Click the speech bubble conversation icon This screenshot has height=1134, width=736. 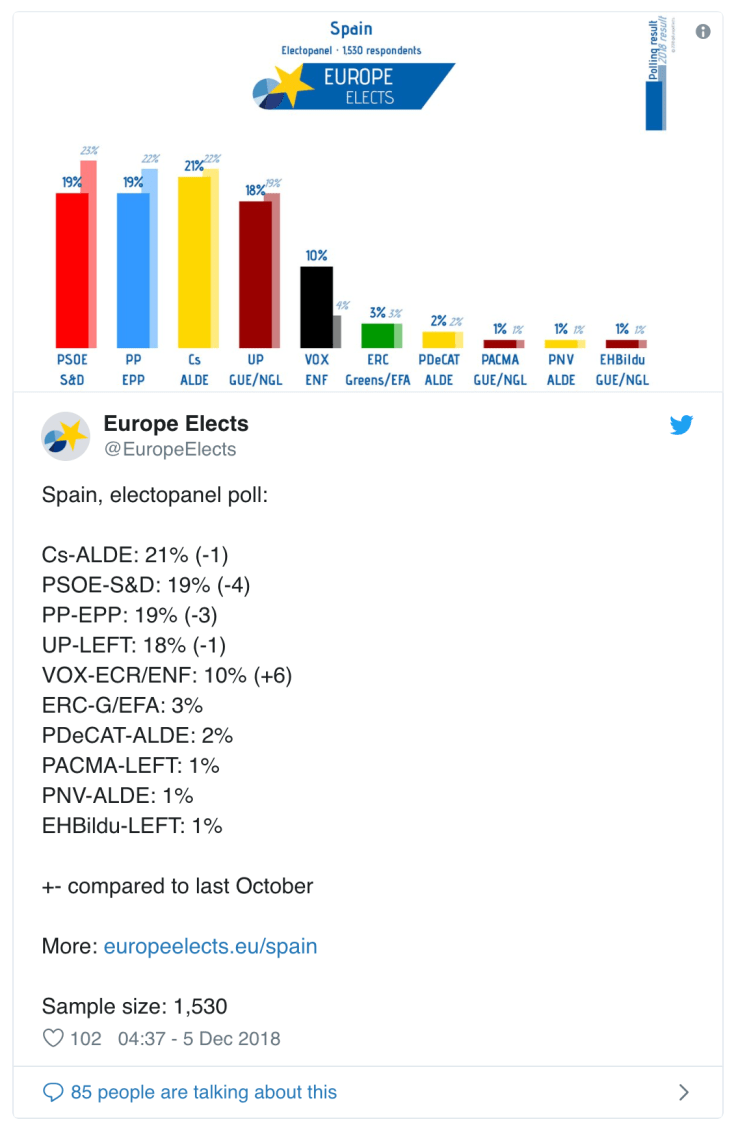[51, 1092]
